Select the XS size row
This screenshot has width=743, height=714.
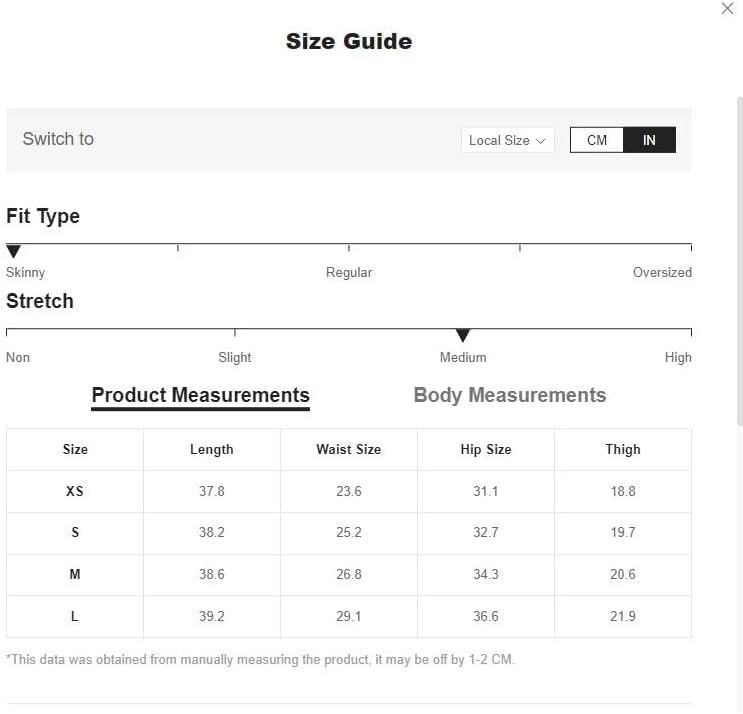pos(75,492)
